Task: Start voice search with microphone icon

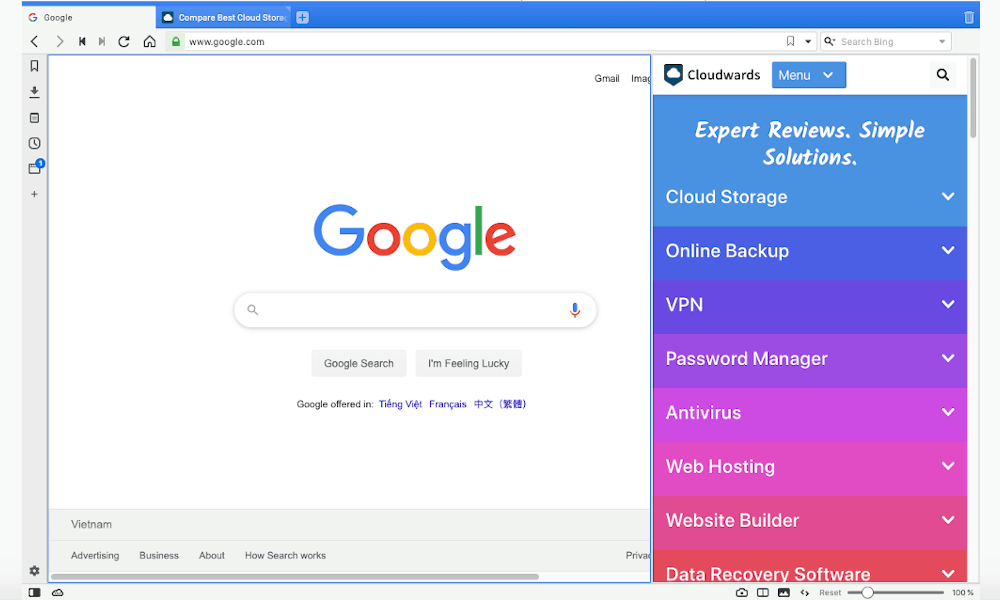Action: 575,310
